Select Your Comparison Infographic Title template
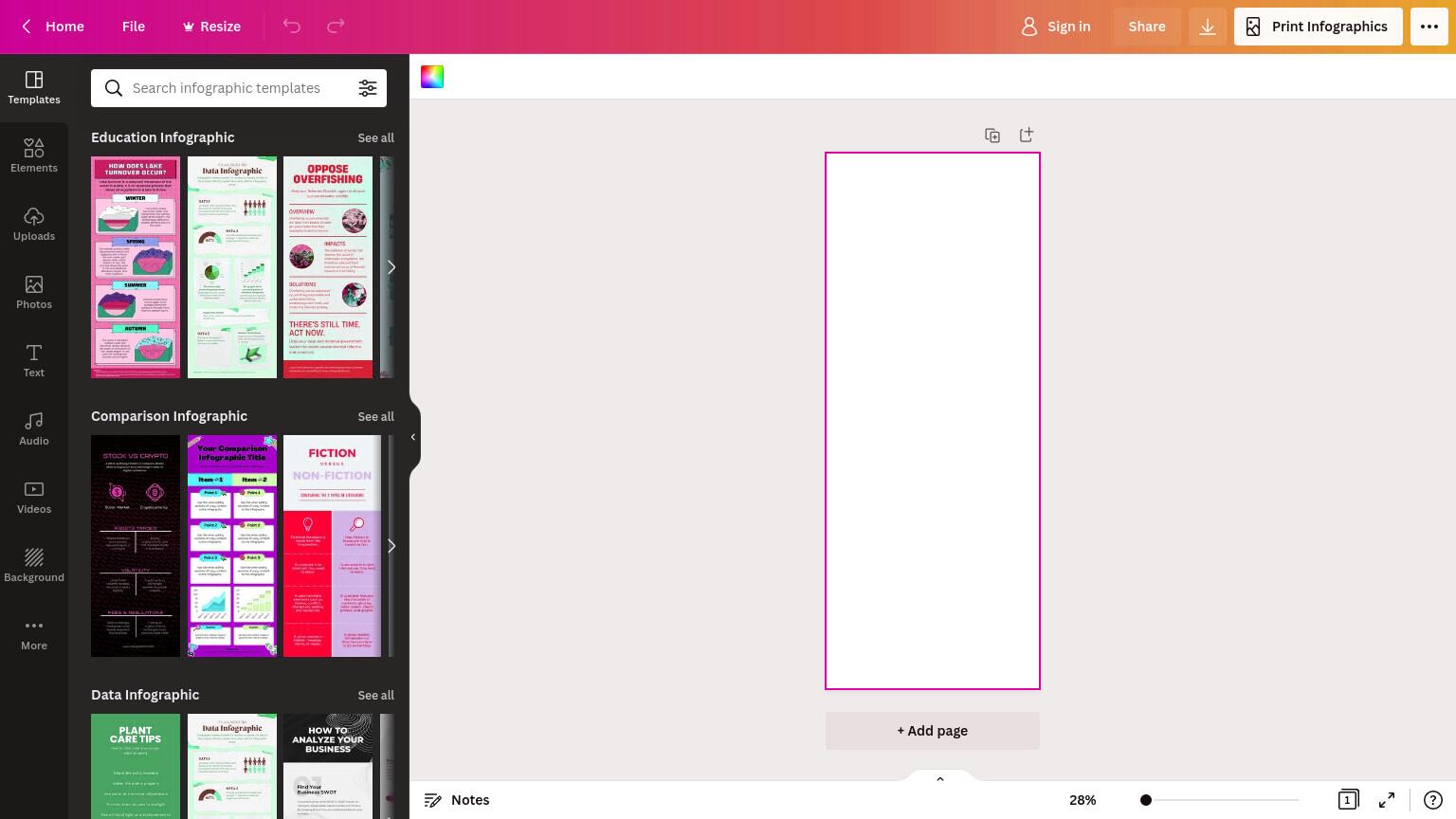The width and height of the screenshot is (1456, 819). point(232,546)
